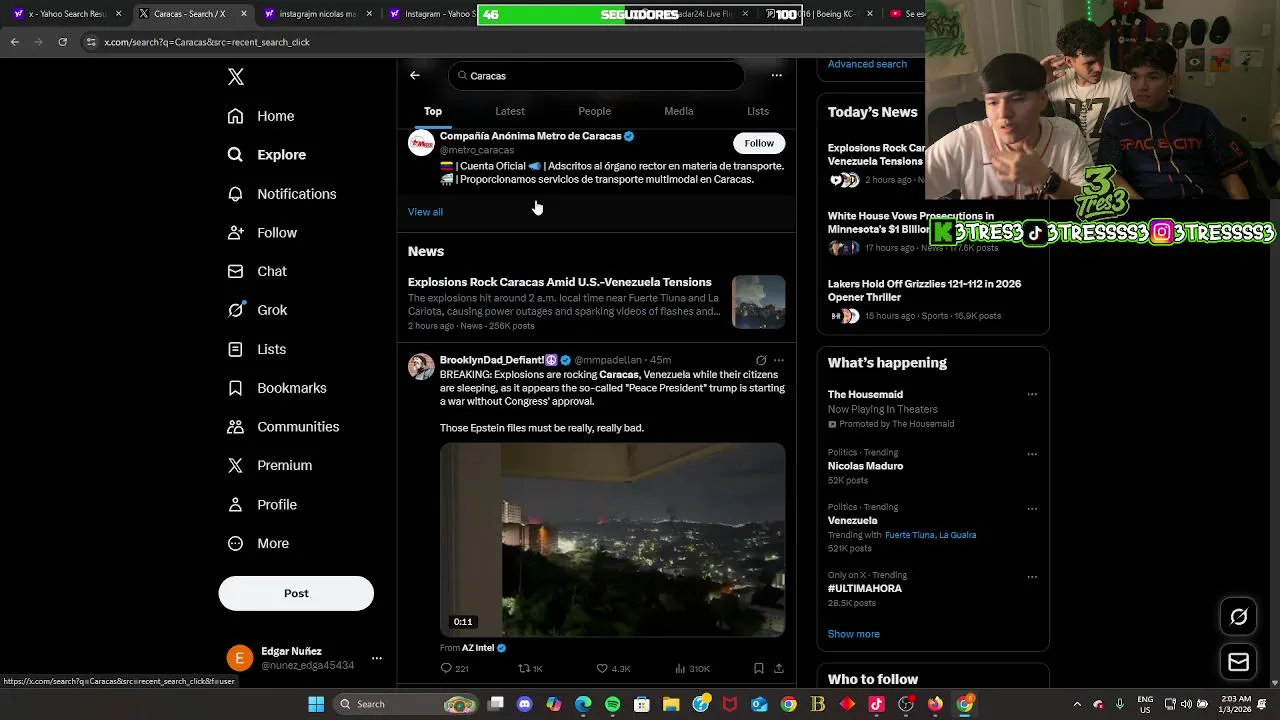Viewport: 1280px width, 720px height.
Task: Open options for Nicolas Maduro trend
Action: coord(1032,454)
